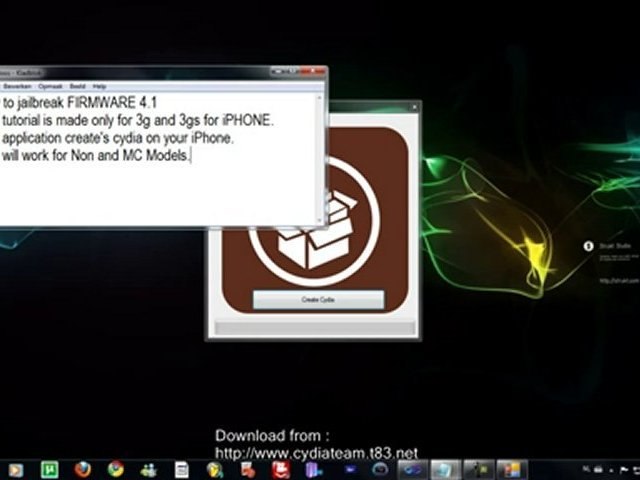This screenshot has width=640, height=480.
Task: Close the Notepad window
Action: pyautogui.click(x=313, y=71)
